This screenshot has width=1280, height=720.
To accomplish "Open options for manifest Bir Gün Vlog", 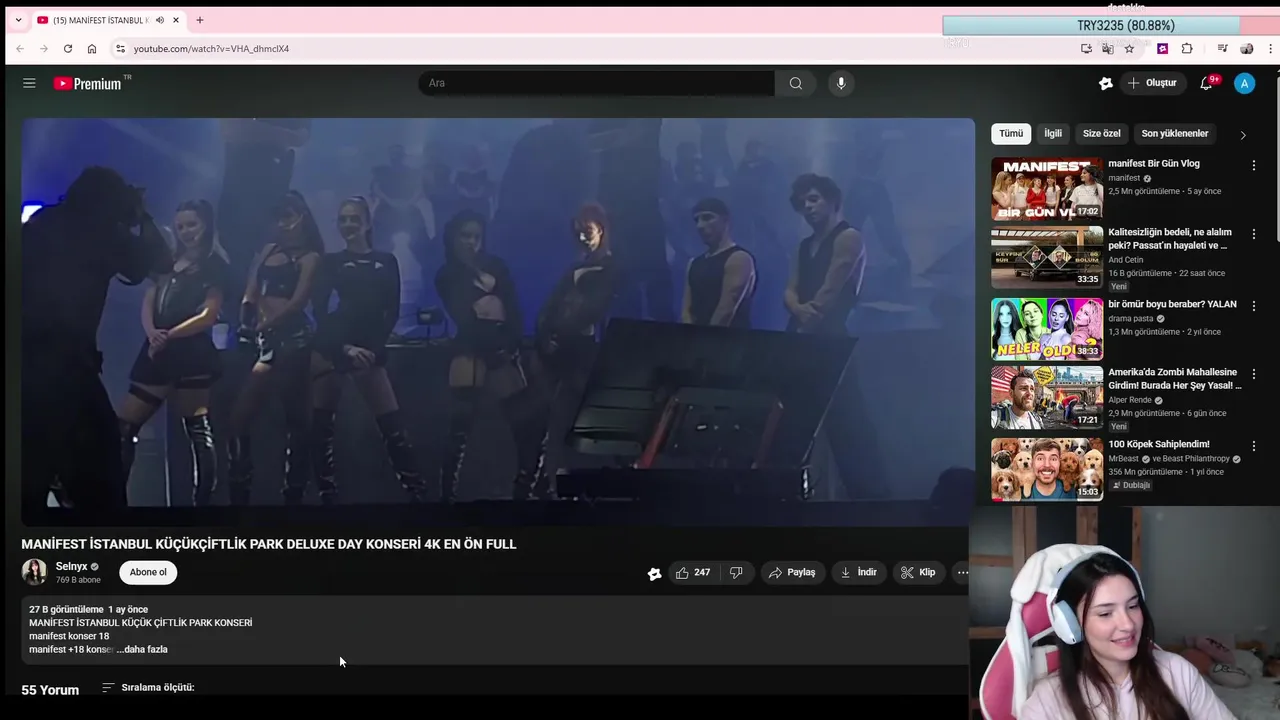I will pos(1253,165).
